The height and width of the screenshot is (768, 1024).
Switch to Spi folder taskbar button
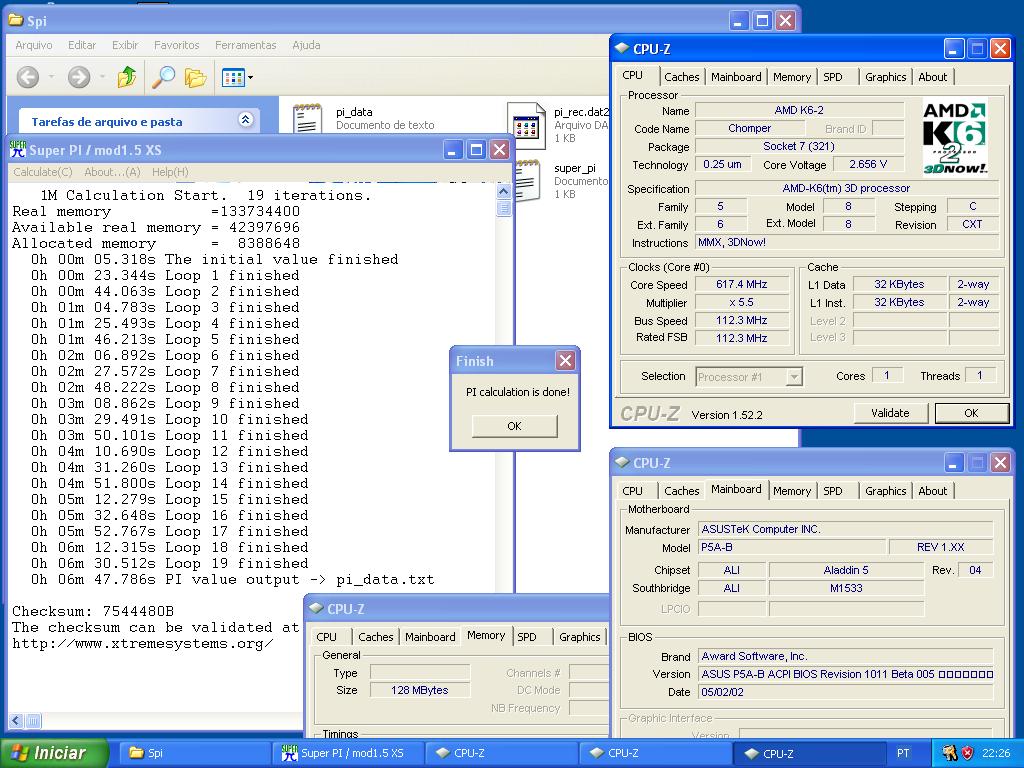pyautogui.click(x=197, y=753)
